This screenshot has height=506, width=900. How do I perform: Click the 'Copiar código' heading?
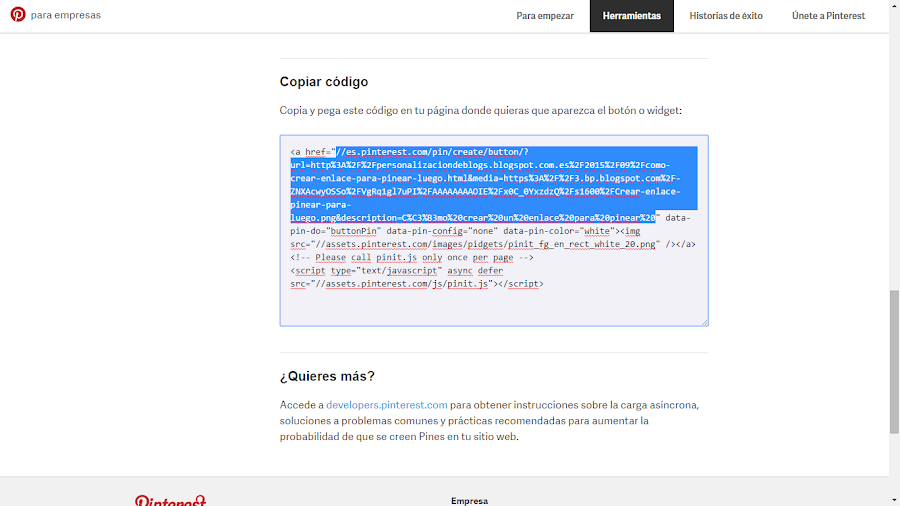pyautogui.click(x=324, y=81)
